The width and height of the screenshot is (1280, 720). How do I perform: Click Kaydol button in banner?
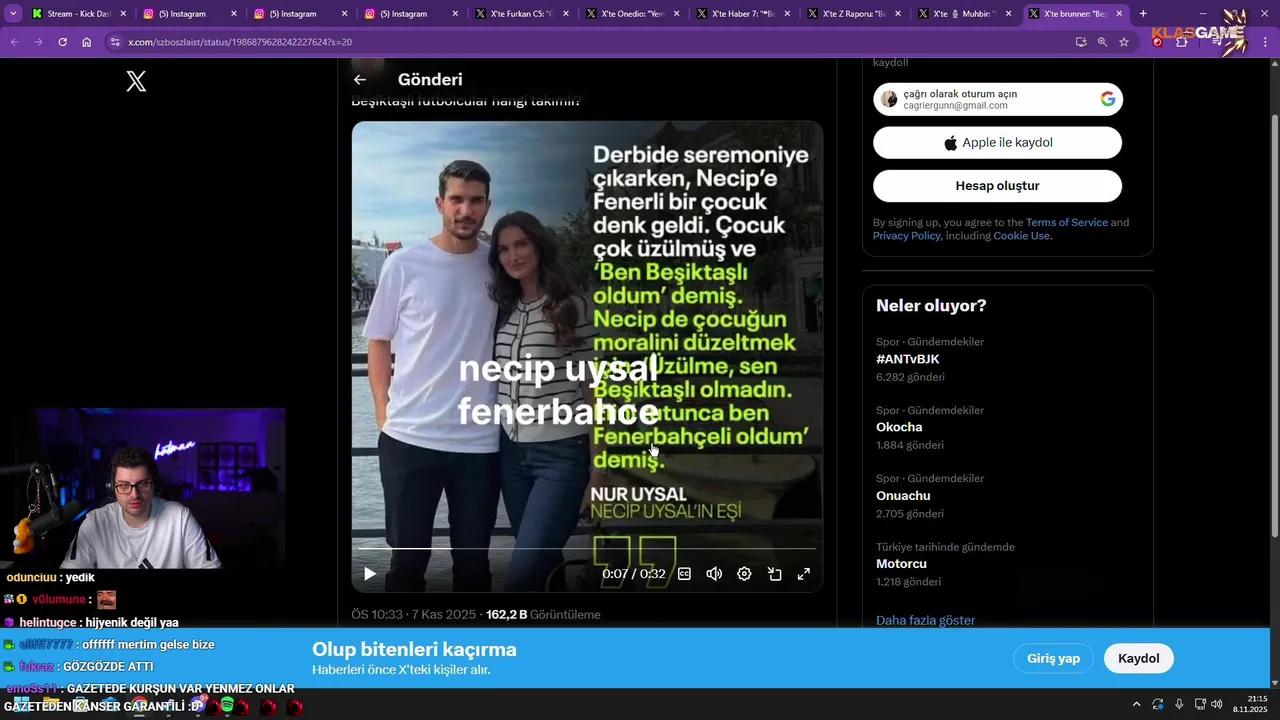pyautogui.click(x=1138, y=658)
